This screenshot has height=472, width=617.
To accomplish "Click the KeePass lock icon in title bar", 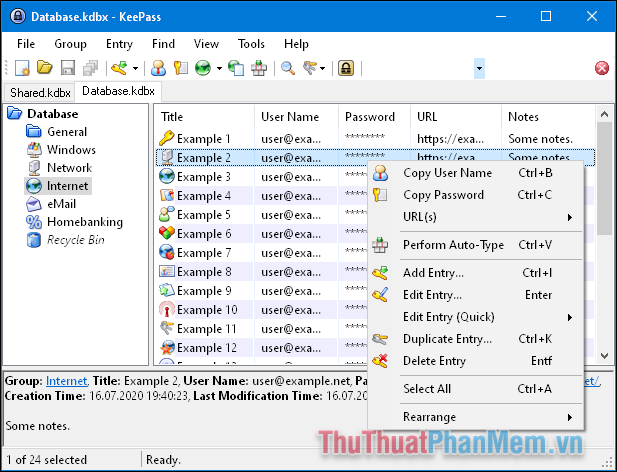I will tap(18, 17).
